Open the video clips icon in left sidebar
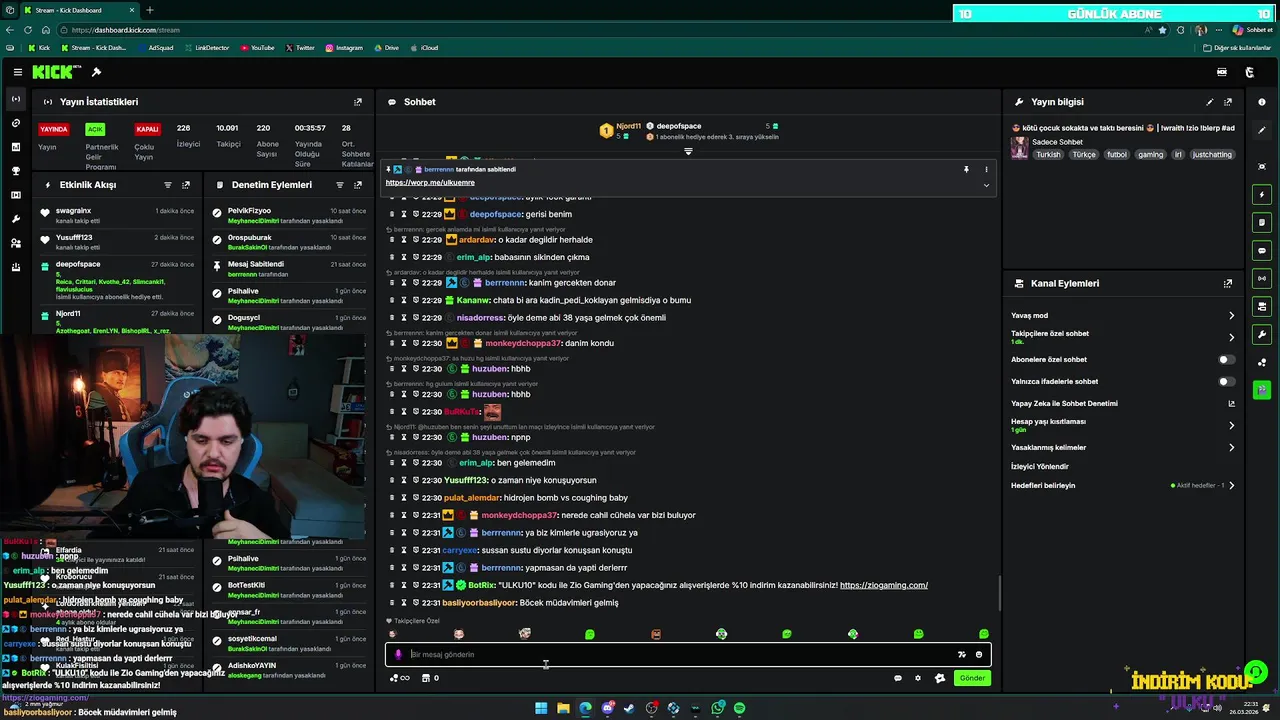This screenshot has height=720, width=1280. pyautogui.click(x=16, y=195)
